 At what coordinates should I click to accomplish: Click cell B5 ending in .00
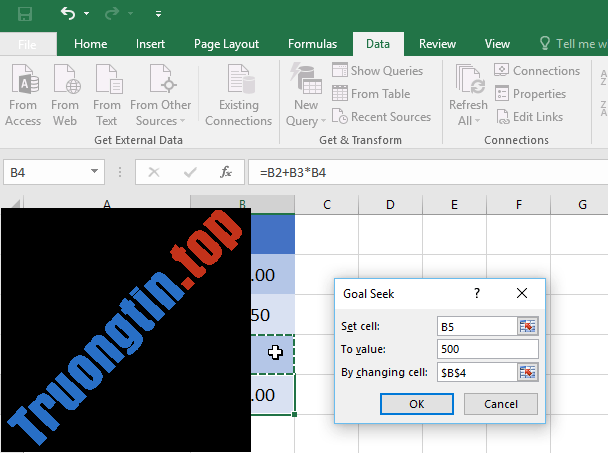(273, 394)
